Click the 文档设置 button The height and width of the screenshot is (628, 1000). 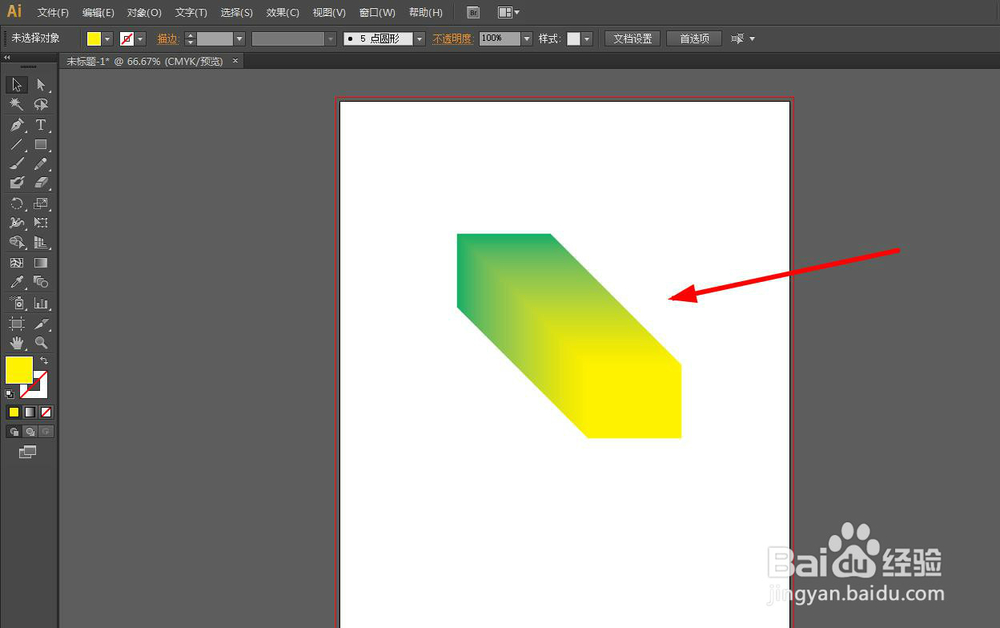(x=633, y=39)
